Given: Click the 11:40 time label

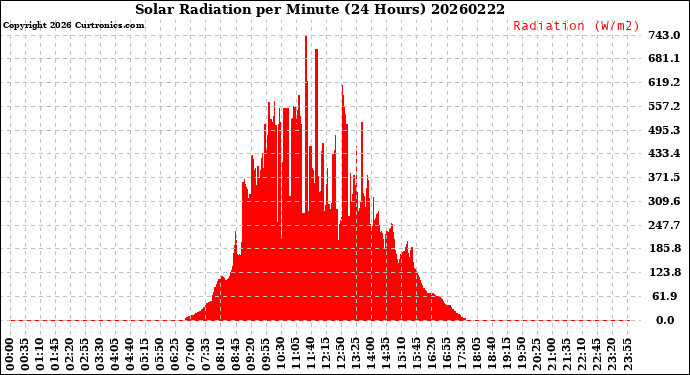Looking at the screenshot, I should click(311, 355).
